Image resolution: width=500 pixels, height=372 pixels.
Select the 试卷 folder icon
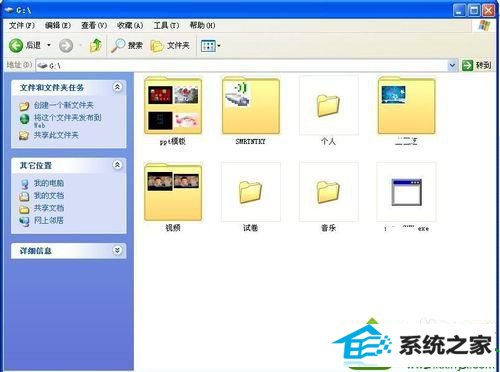[251, 192]
